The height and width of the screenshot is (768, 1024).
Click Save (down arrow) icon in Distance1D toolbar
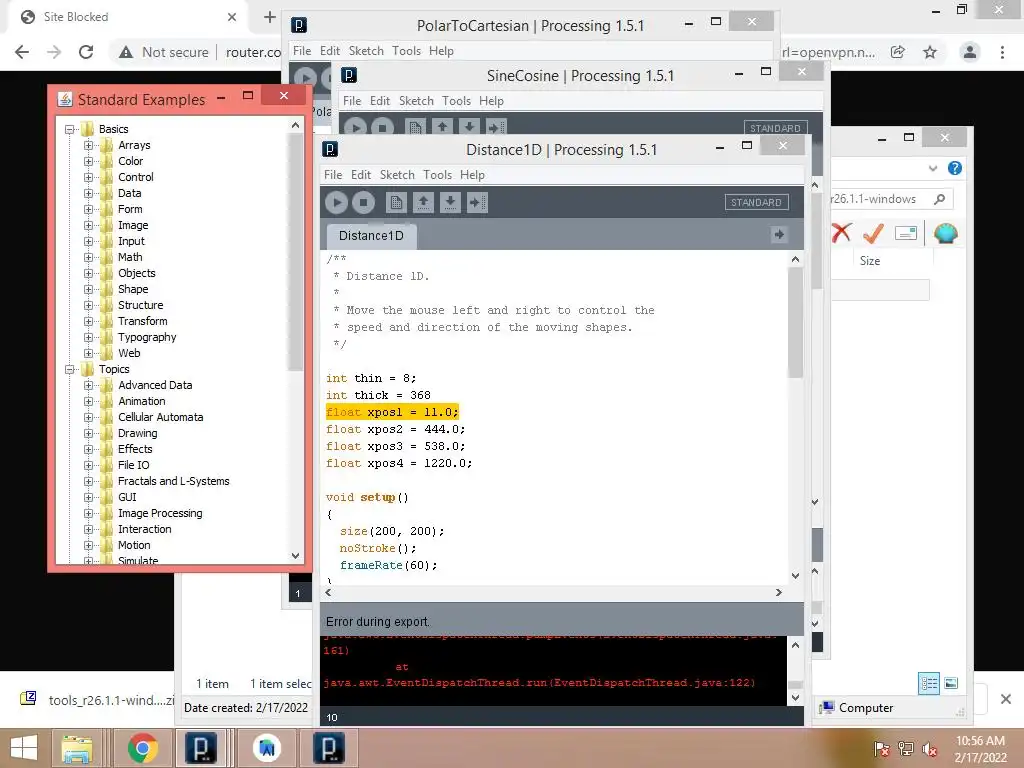450,202
